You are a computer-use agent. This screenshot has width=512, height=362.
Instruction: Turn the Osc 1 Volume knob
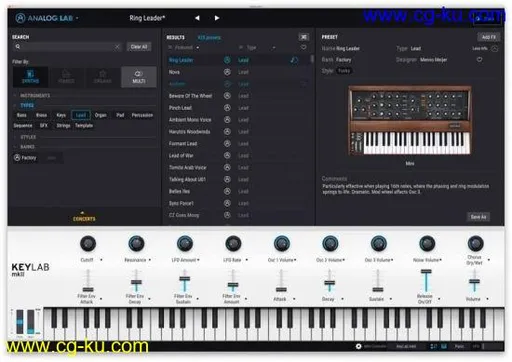(x=282, y=244)
